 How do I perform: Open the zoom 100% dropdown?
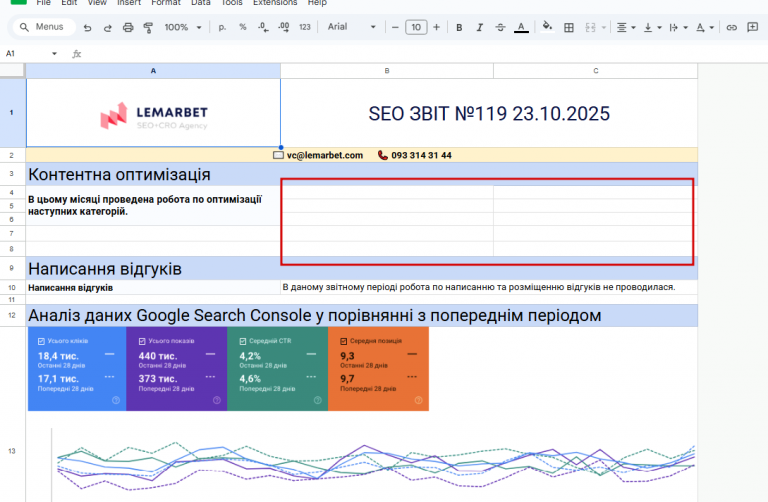183,27
